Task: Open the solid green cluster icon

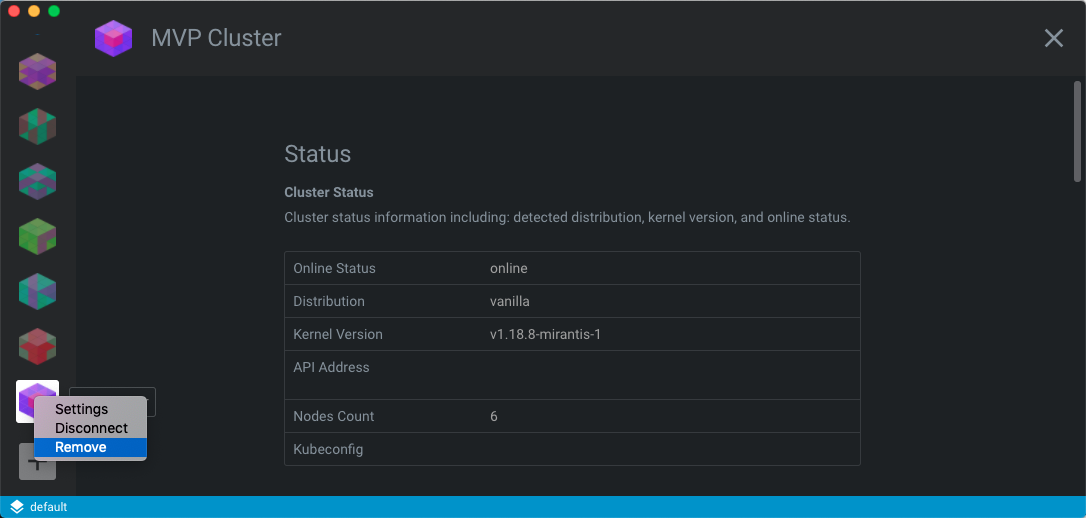Action: 37,236
